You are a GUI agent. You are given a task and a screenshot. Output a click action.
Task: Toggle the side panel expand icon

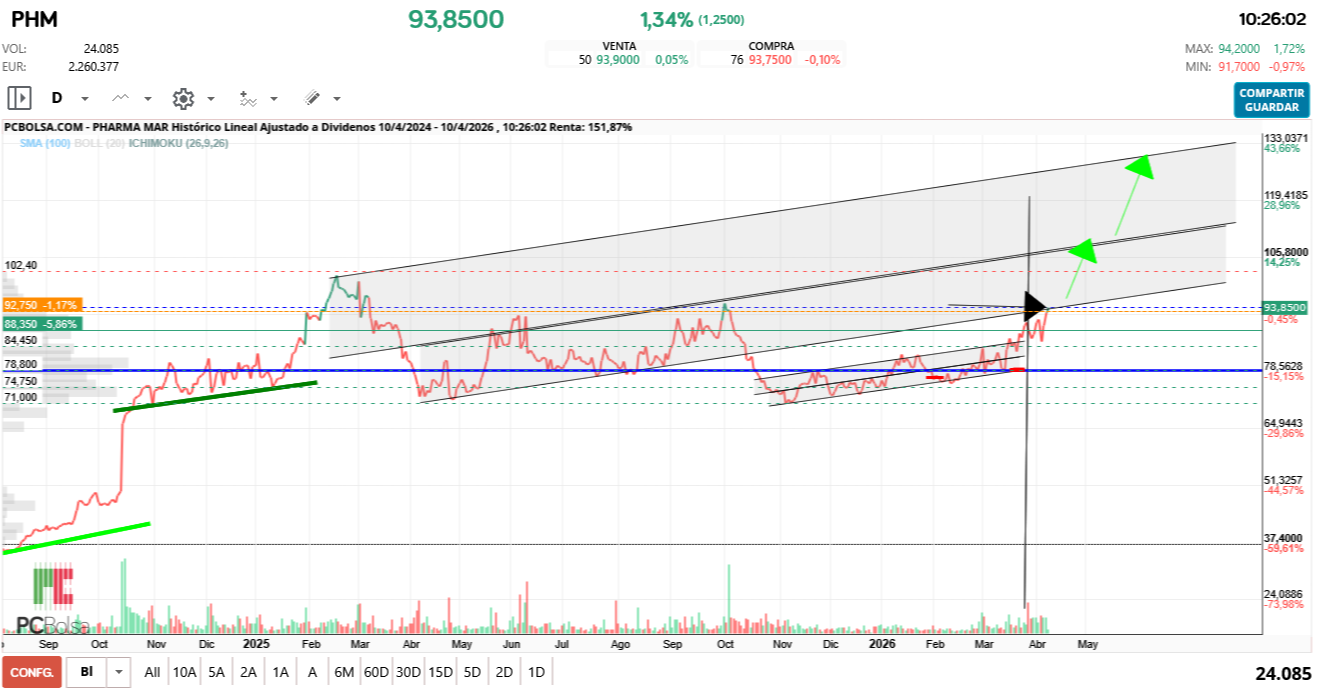[x=19, y=98]
